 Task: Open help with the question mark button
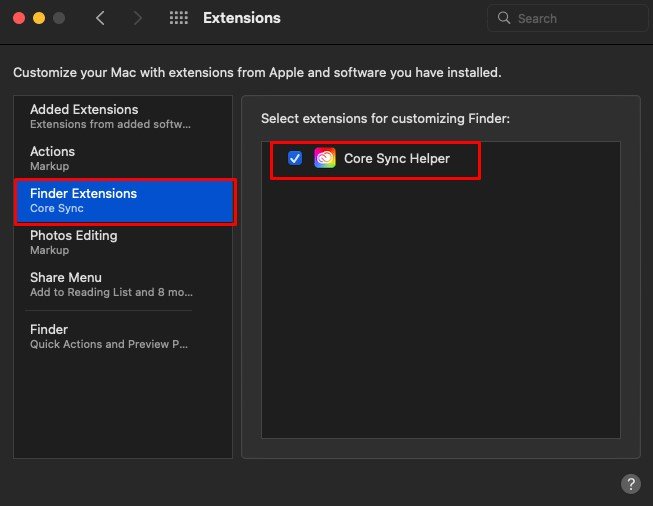[x=631, y=484]
